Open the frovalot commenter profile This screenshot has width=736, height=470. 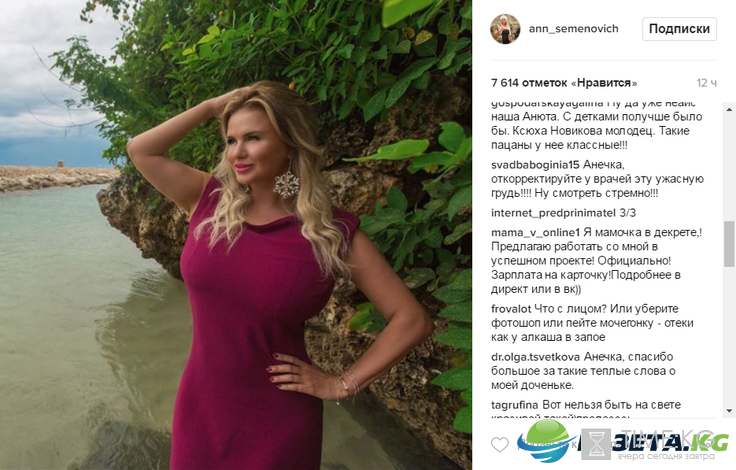[511, 309]
